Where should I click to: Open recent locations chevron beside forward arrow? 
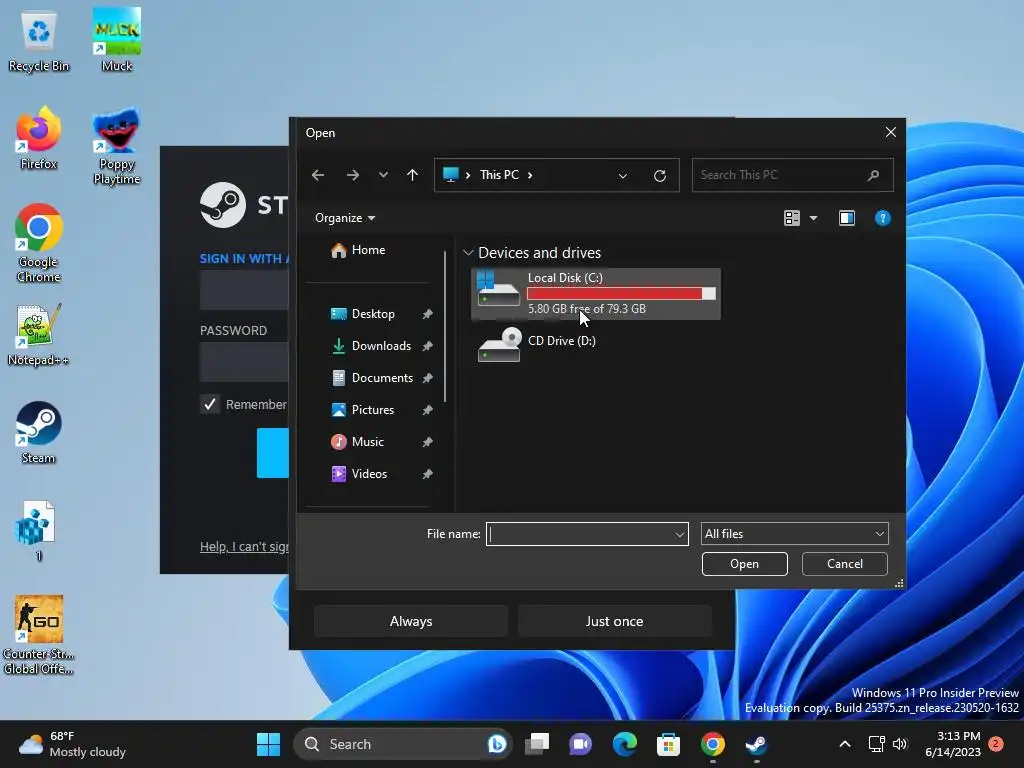coord(383,175)
